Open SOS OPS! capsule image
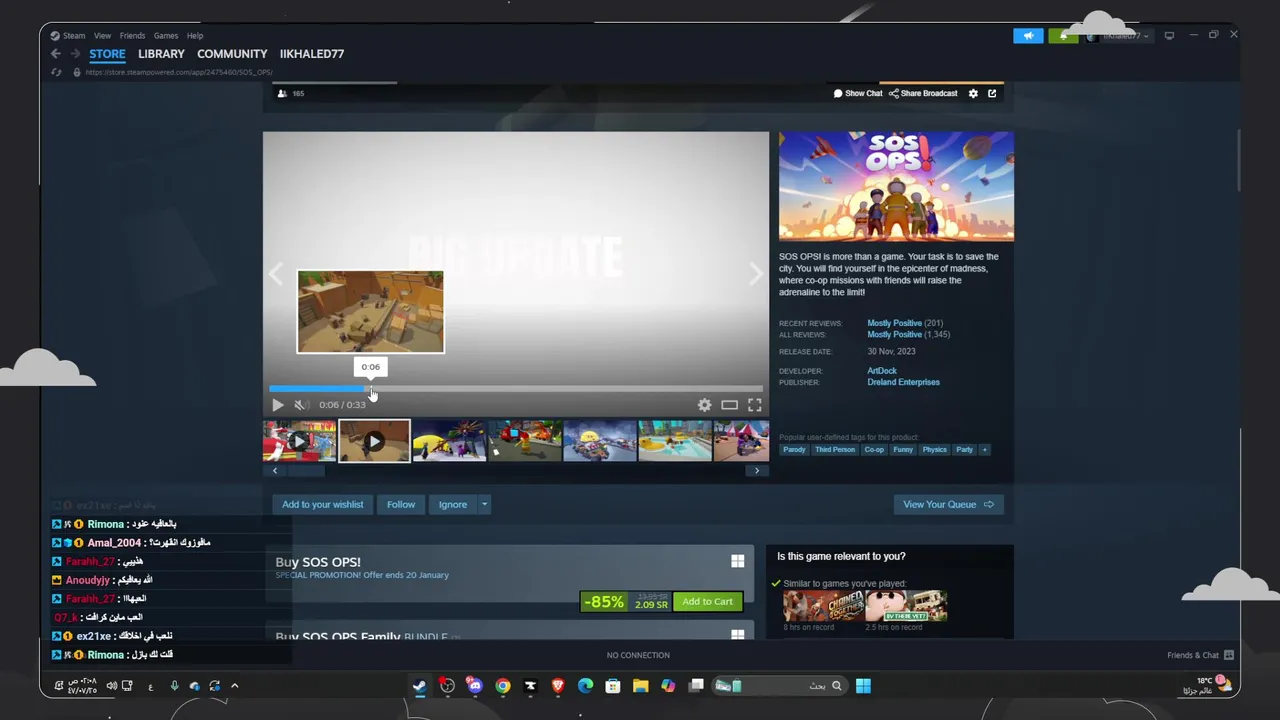The height and width of the screenshot is (720, 1280). pyautogui.click(x=896, y=186)
